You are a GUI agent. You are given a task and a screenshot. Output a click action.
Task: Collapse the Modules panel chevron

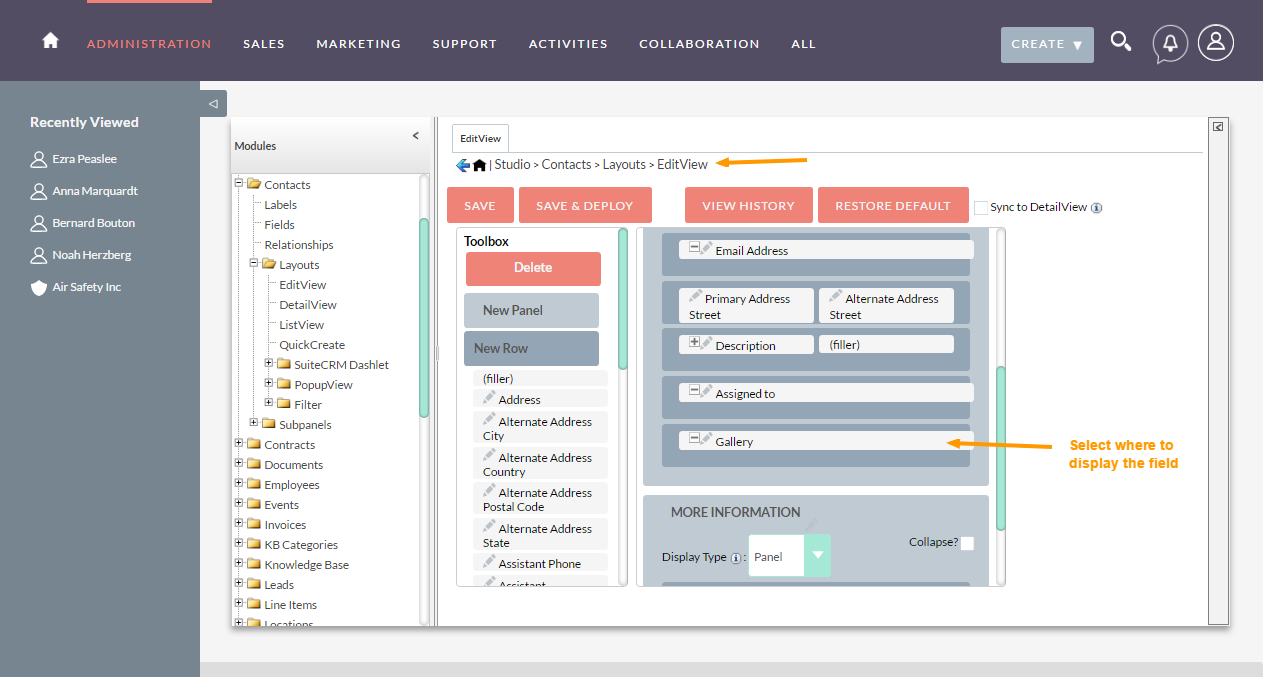click(416, 136)
